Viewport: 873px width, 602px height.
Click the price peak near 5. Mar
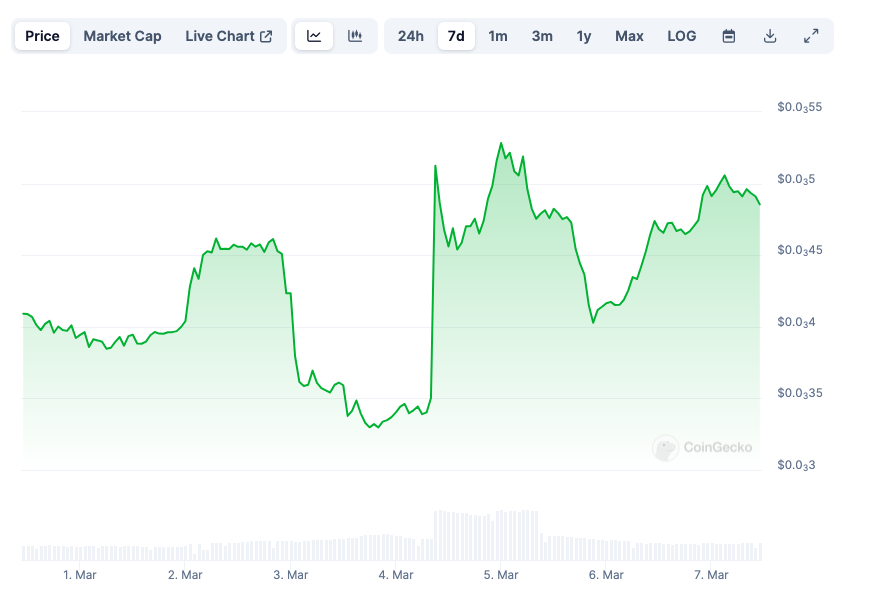(x=501, y=144)
